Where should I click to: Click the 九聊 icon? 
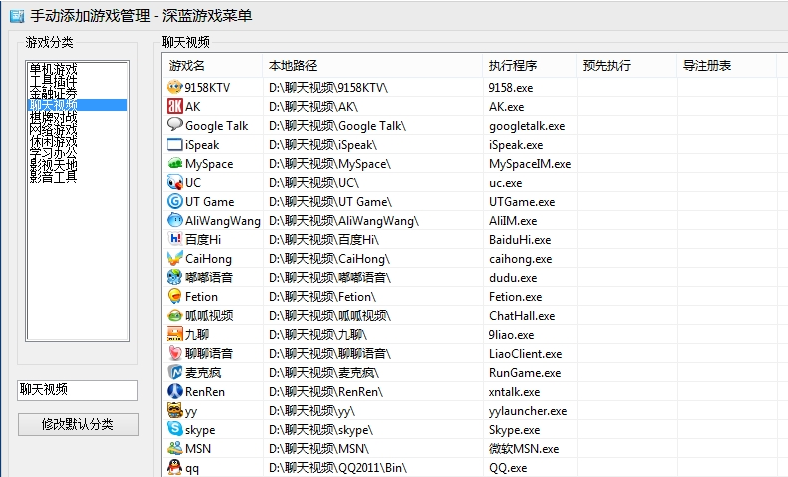tap(174, 334)
